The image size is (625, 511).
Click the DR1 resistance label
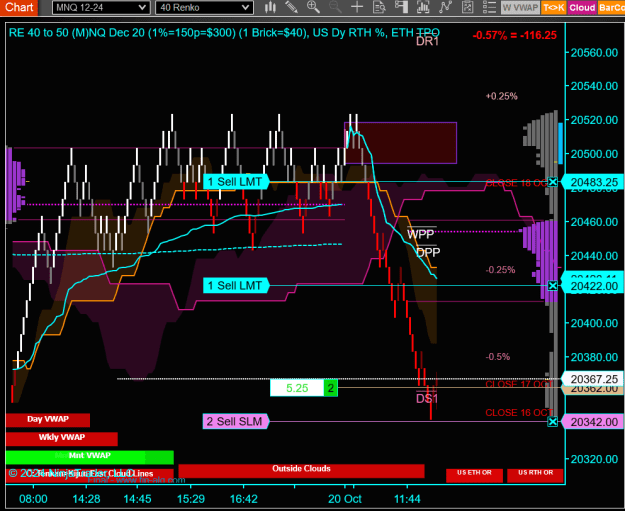(x=427, y=41)
